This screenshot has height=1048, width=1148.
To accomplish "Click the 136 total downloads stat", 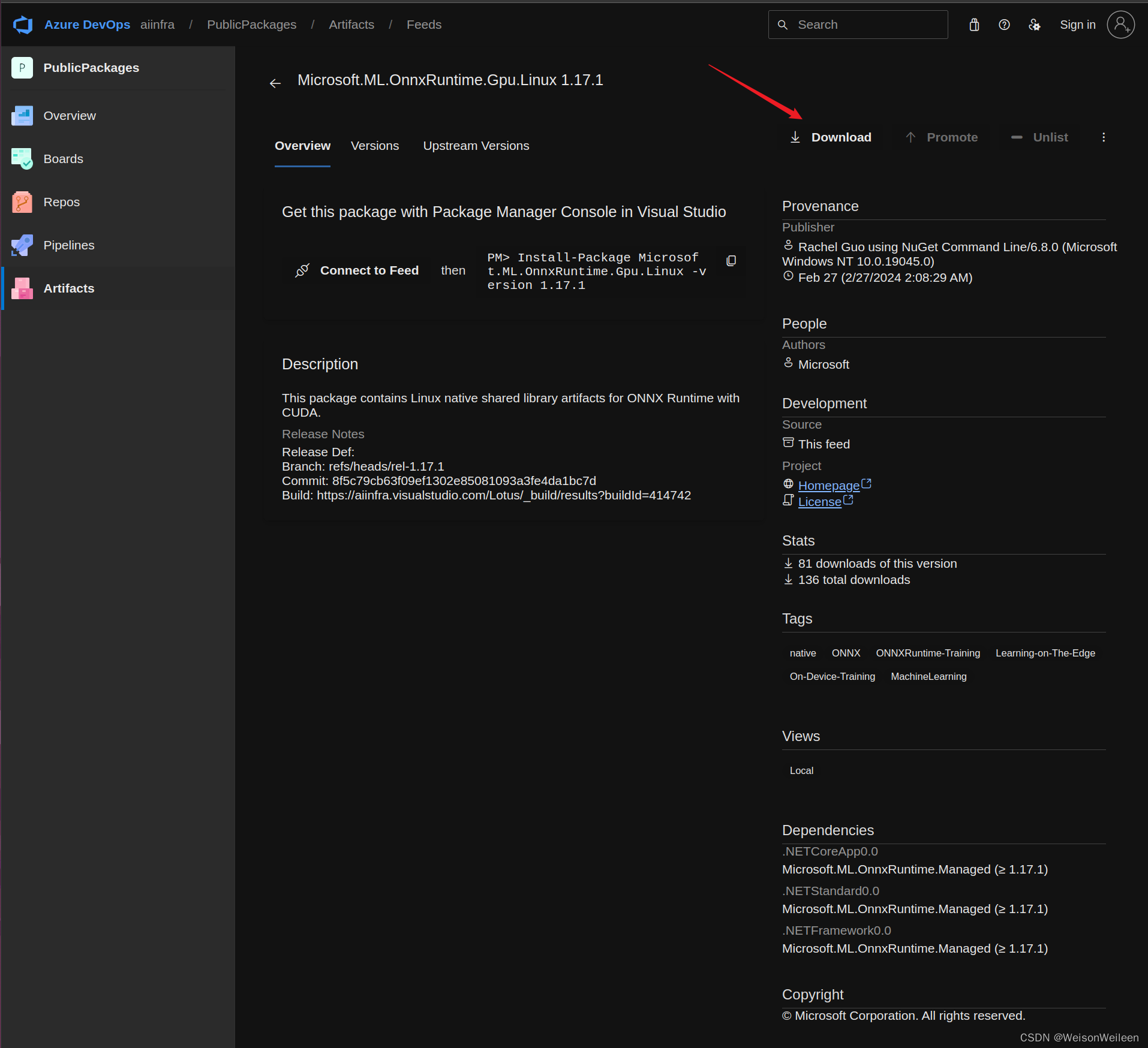I will coord(854,580).
